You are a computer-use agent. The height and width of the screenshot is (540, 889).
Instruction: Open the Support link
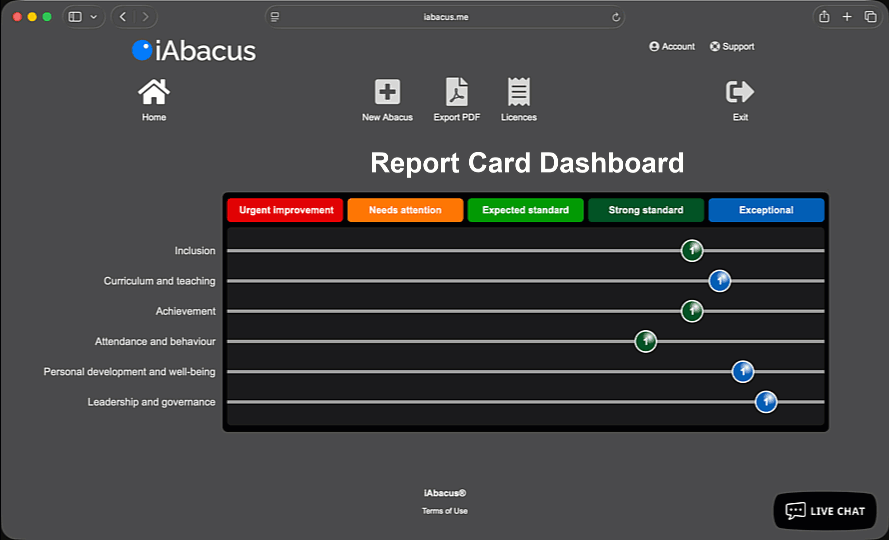click(732, 47)
